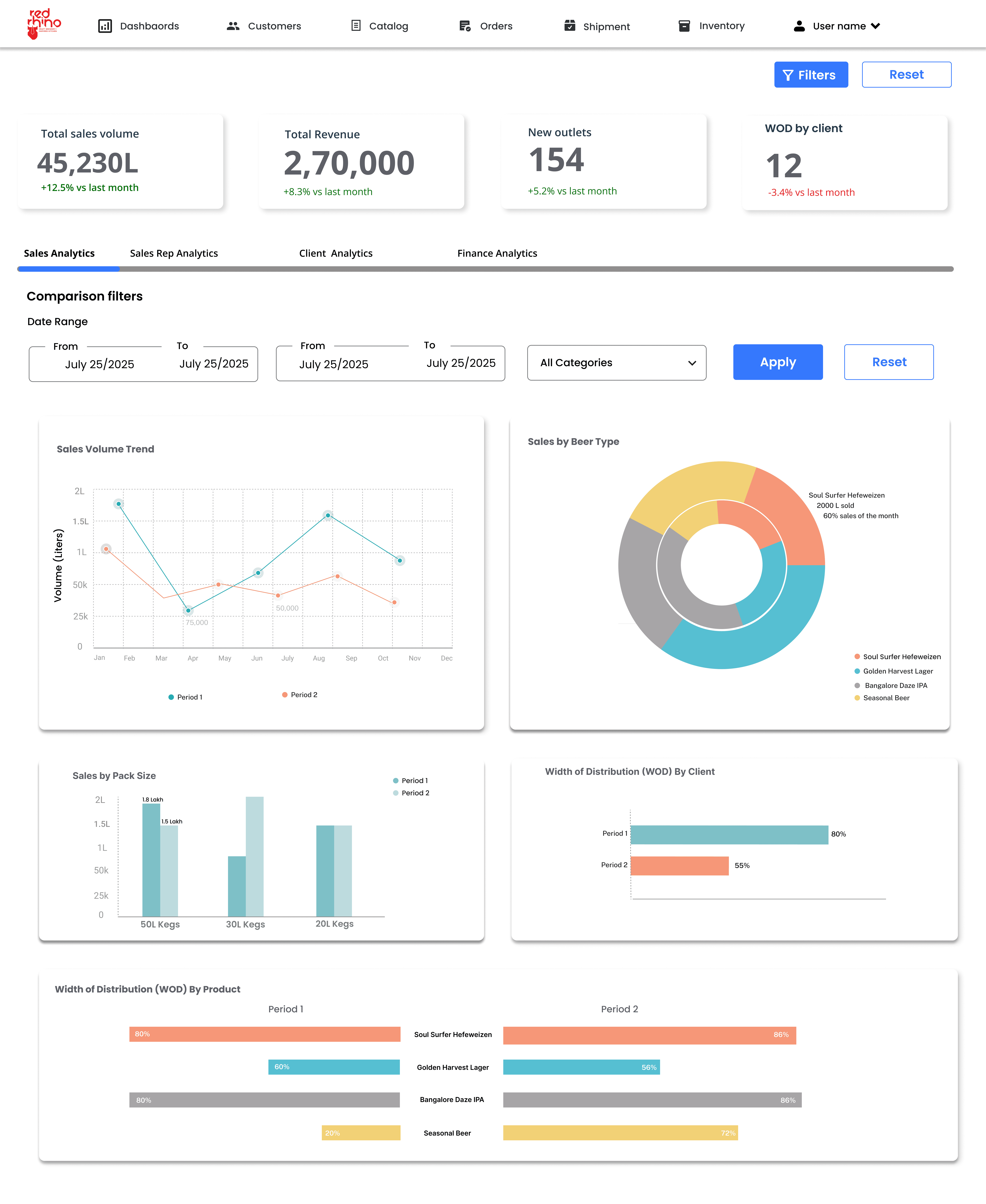Click the Customers people icon
The width and height of the screenshot is (986, 1204).
(233, 26)
